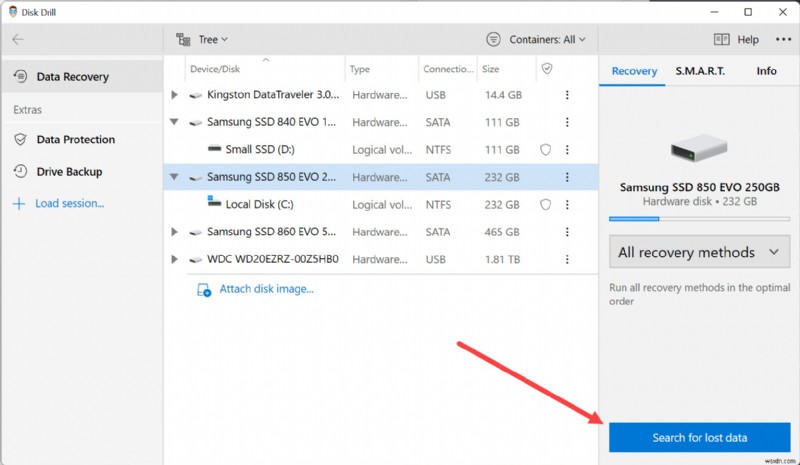Screen dimensions: 800x465
Task: Click the 14.4 GB size cell
Action: [x=503, y=95]
